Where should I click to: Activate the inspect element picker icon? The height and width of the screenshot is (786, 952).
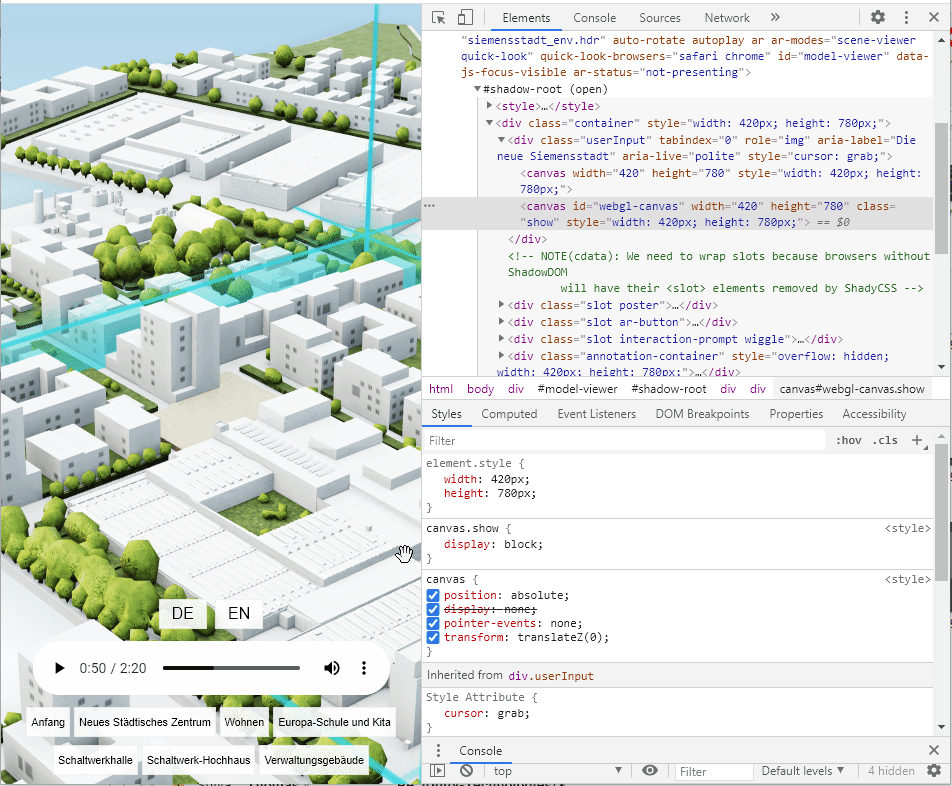point(438,18)
